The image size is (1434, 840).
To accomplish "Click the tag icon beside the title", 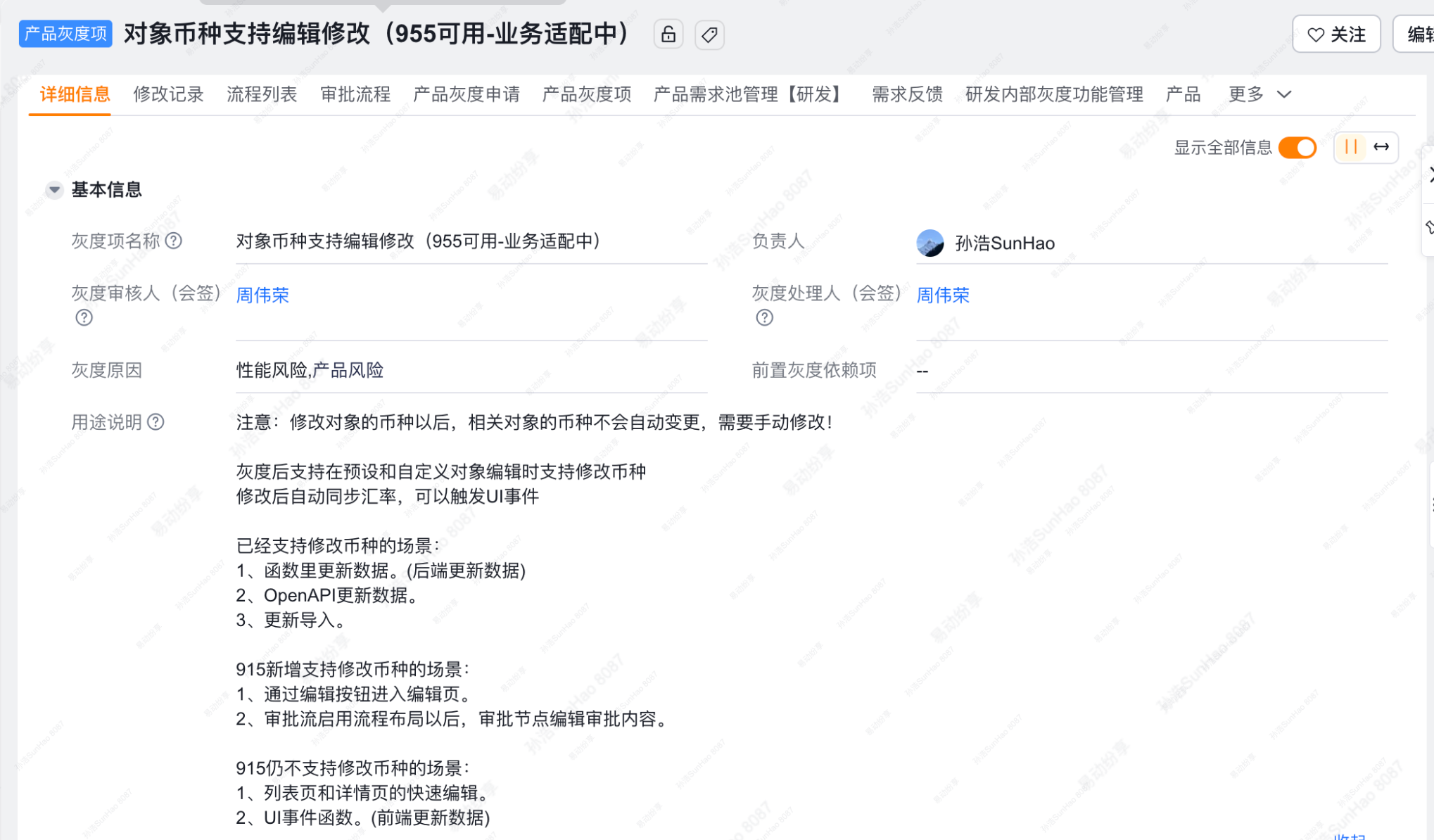I will coord(709,34).
